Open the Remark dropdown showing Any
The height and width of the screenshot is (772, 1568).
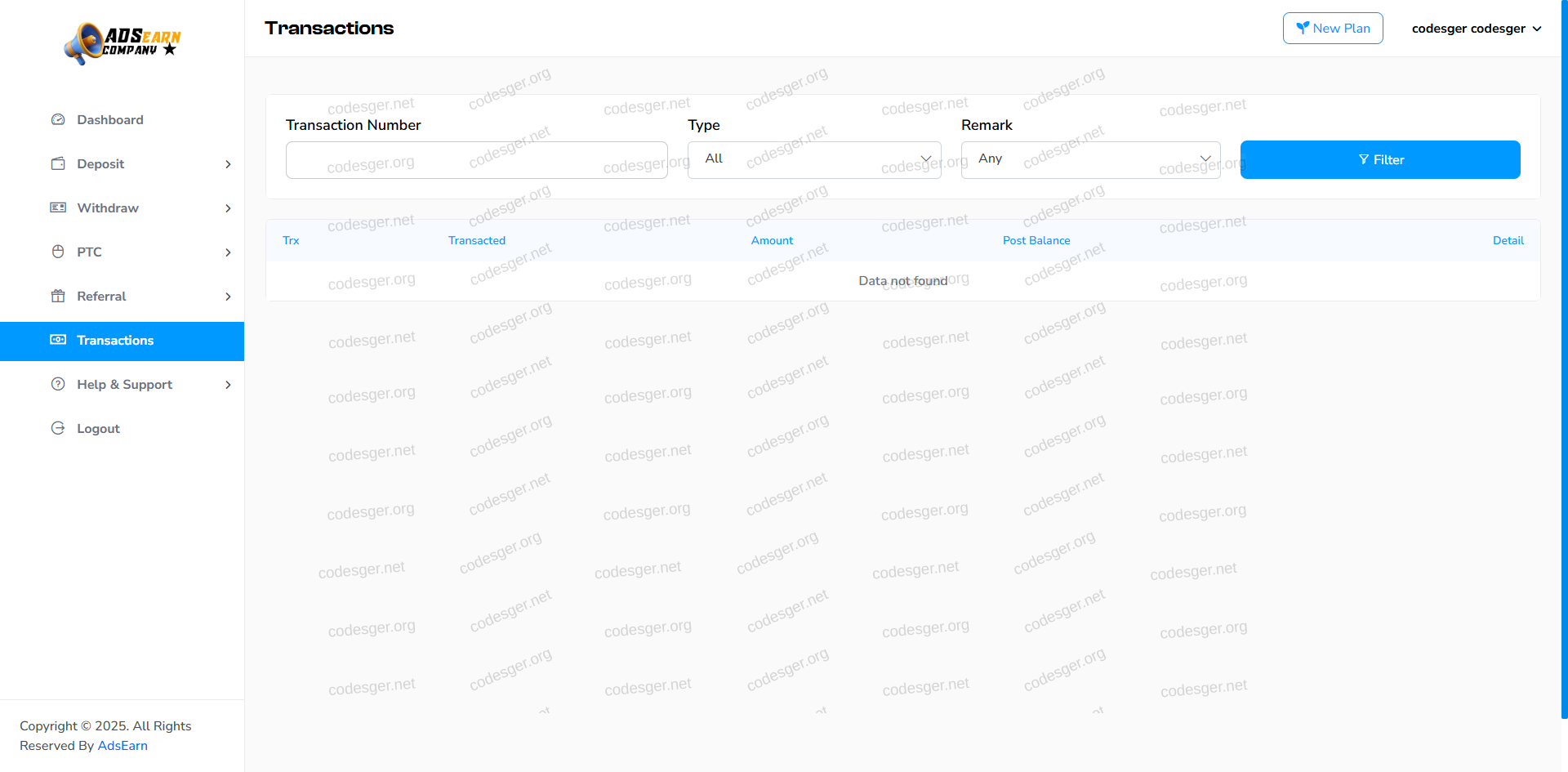(x=1089, y=159)
